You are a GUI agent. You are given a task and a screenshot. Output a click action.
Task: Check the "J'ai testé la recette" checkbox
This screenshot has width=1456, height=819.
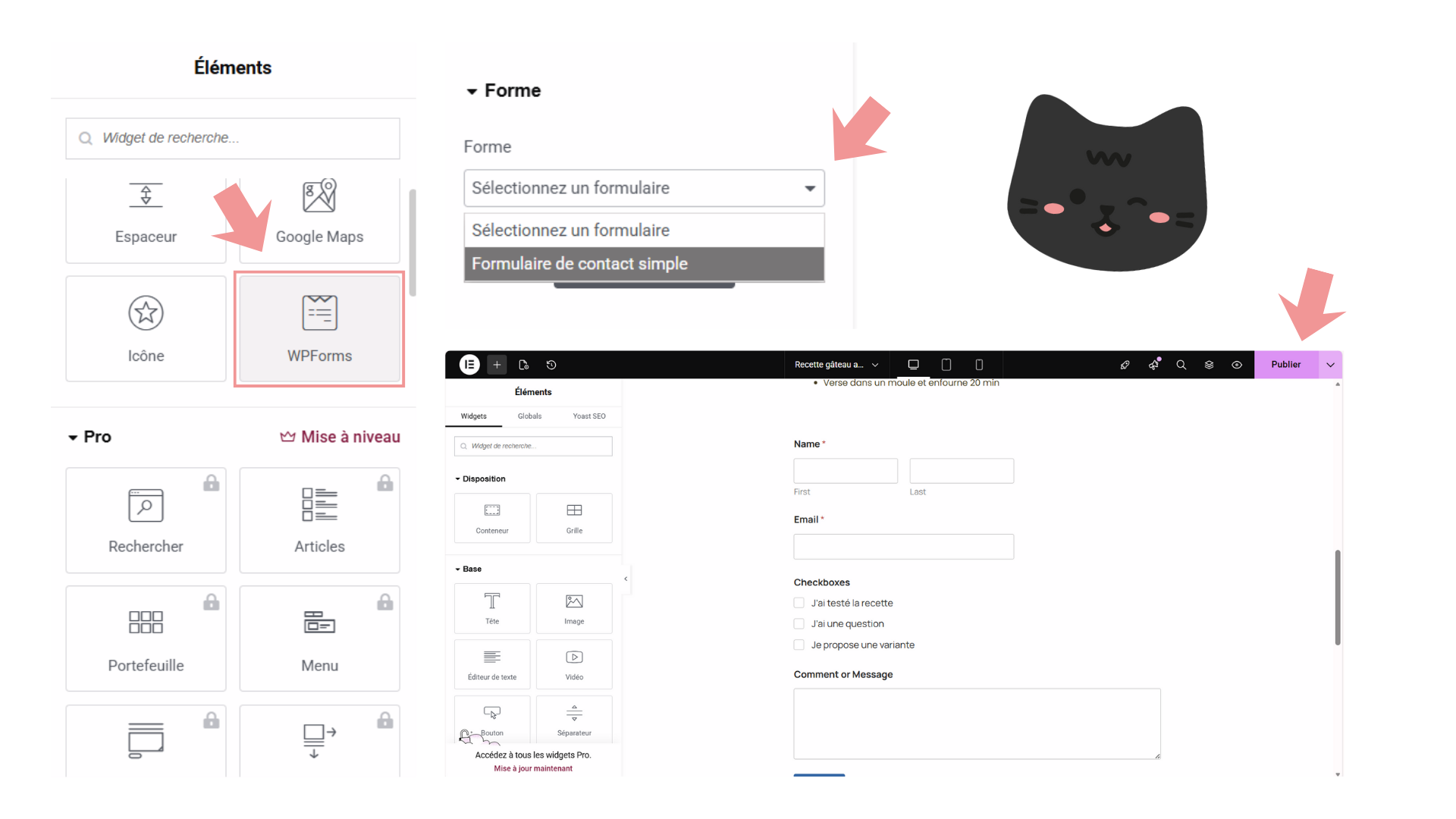(799, 603)
